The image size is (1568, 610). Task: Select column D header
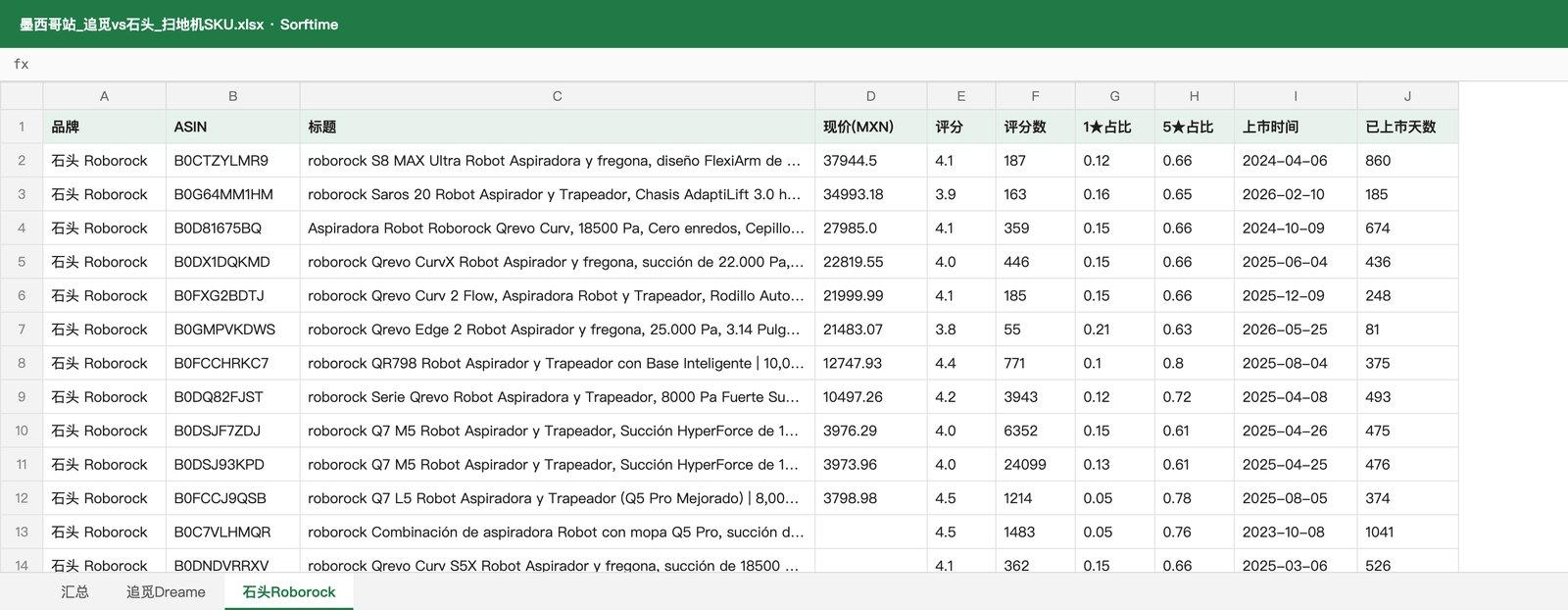coord(870,96)
